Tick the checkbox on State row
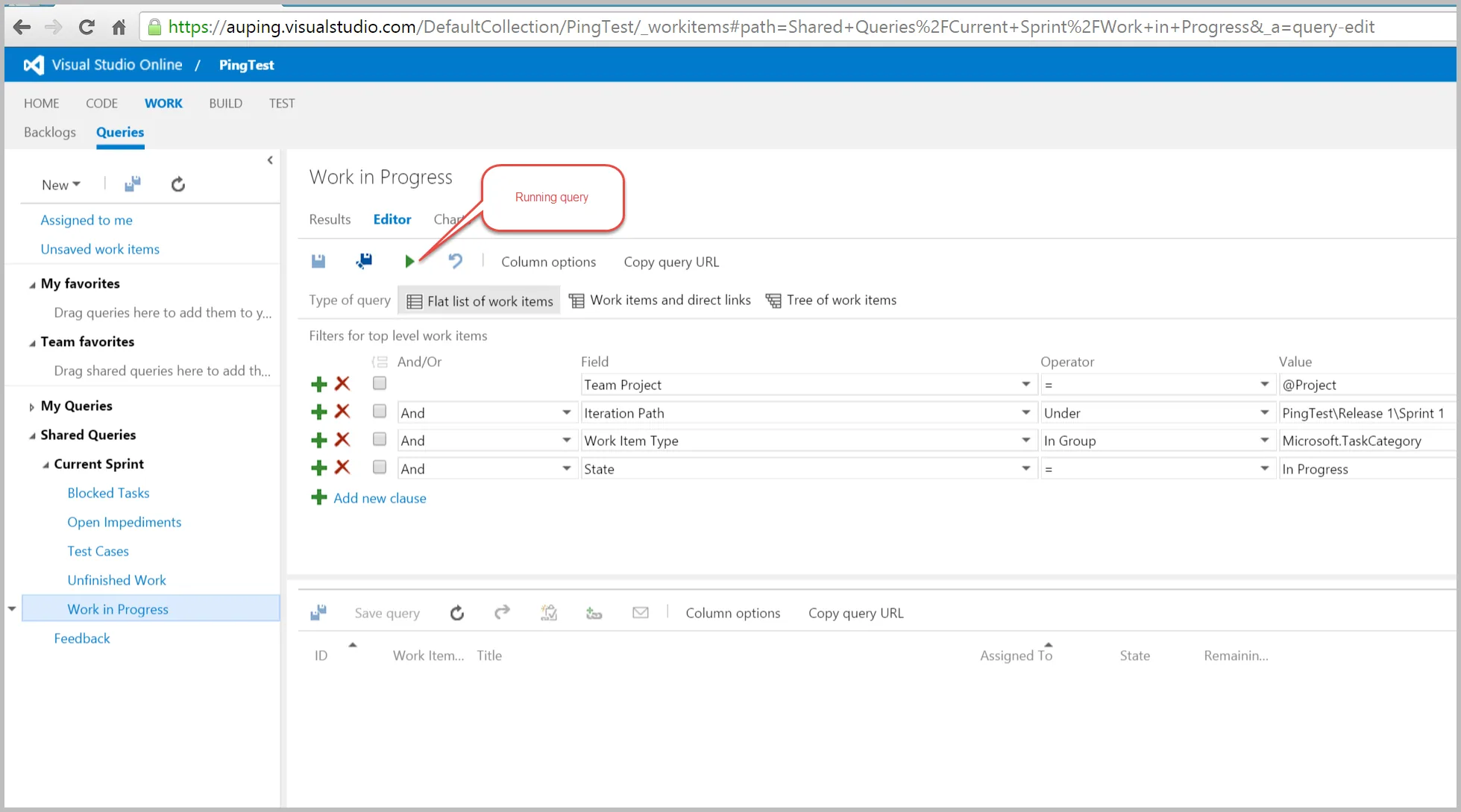Image resolution: width=1461 pixels, height=812 pixels. click(x=380, y=467)
